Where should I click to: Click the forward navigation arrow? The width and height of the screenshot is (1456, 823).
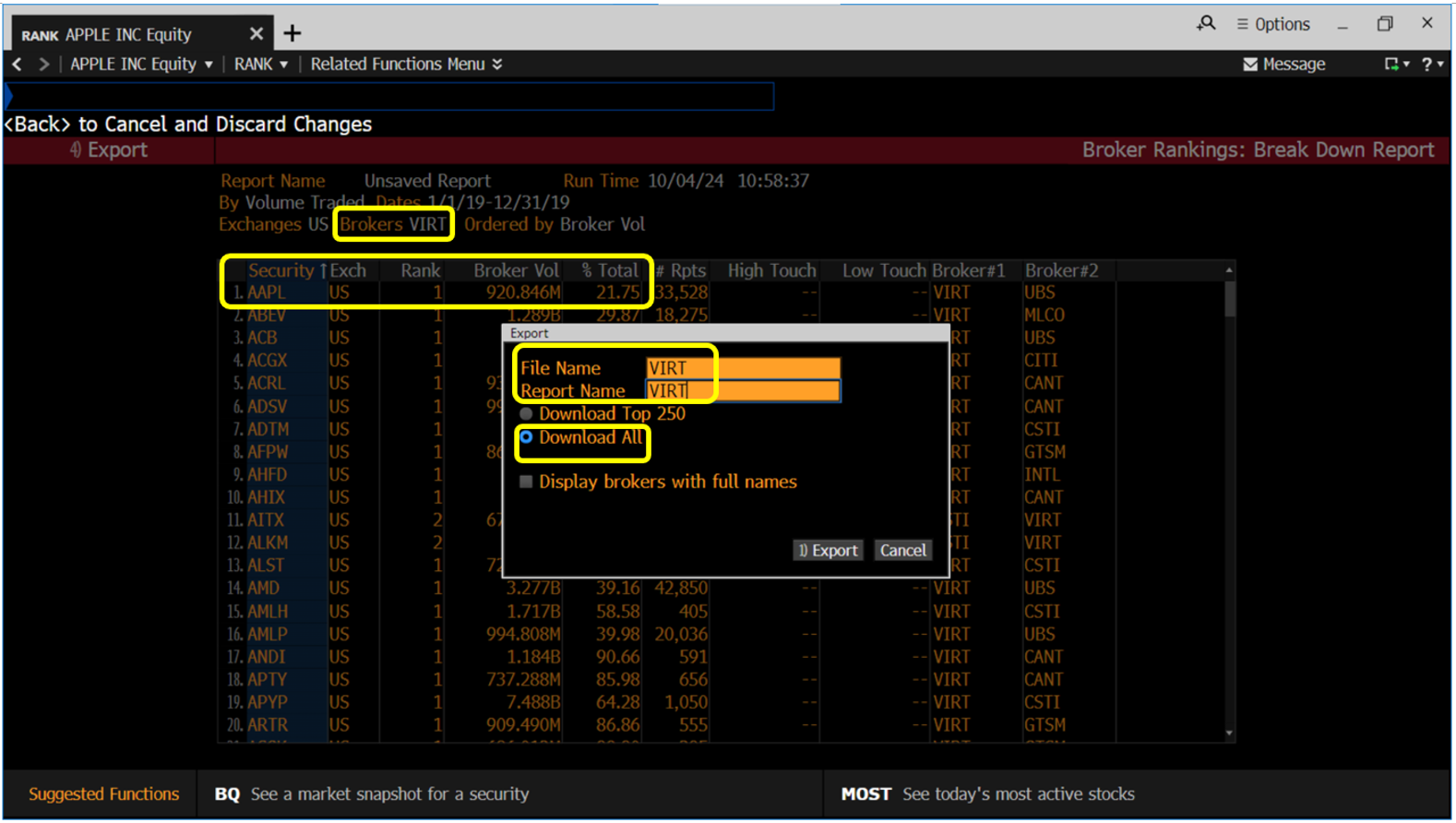pyautogui.click(x=43, y=65)
